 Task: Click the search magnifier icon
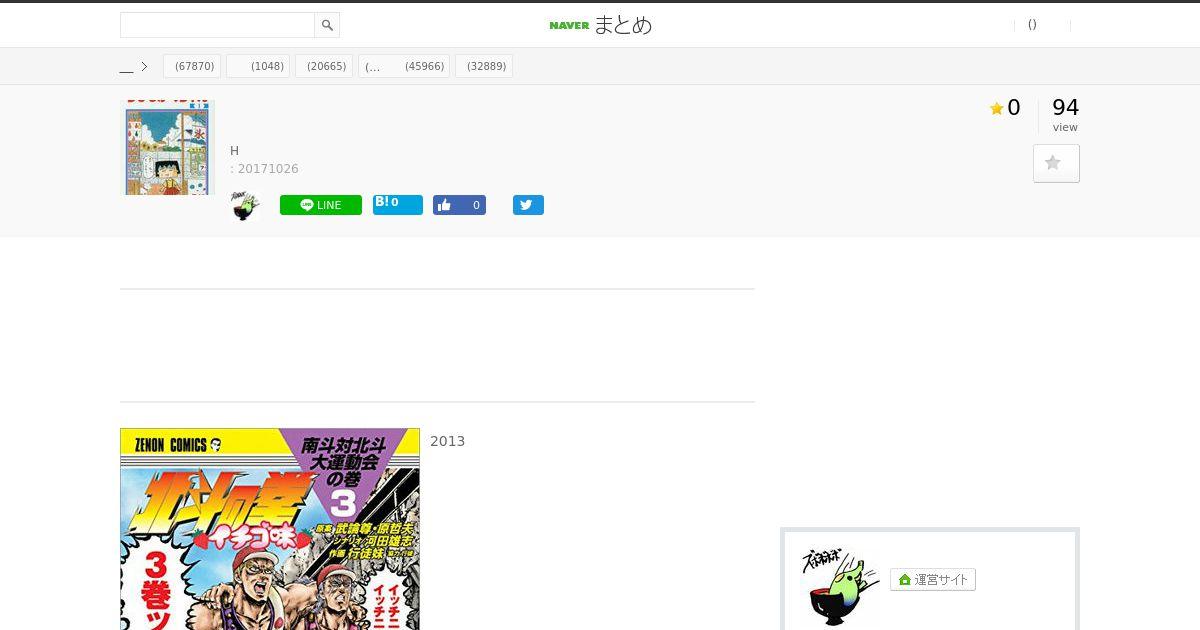coord(327,25)
